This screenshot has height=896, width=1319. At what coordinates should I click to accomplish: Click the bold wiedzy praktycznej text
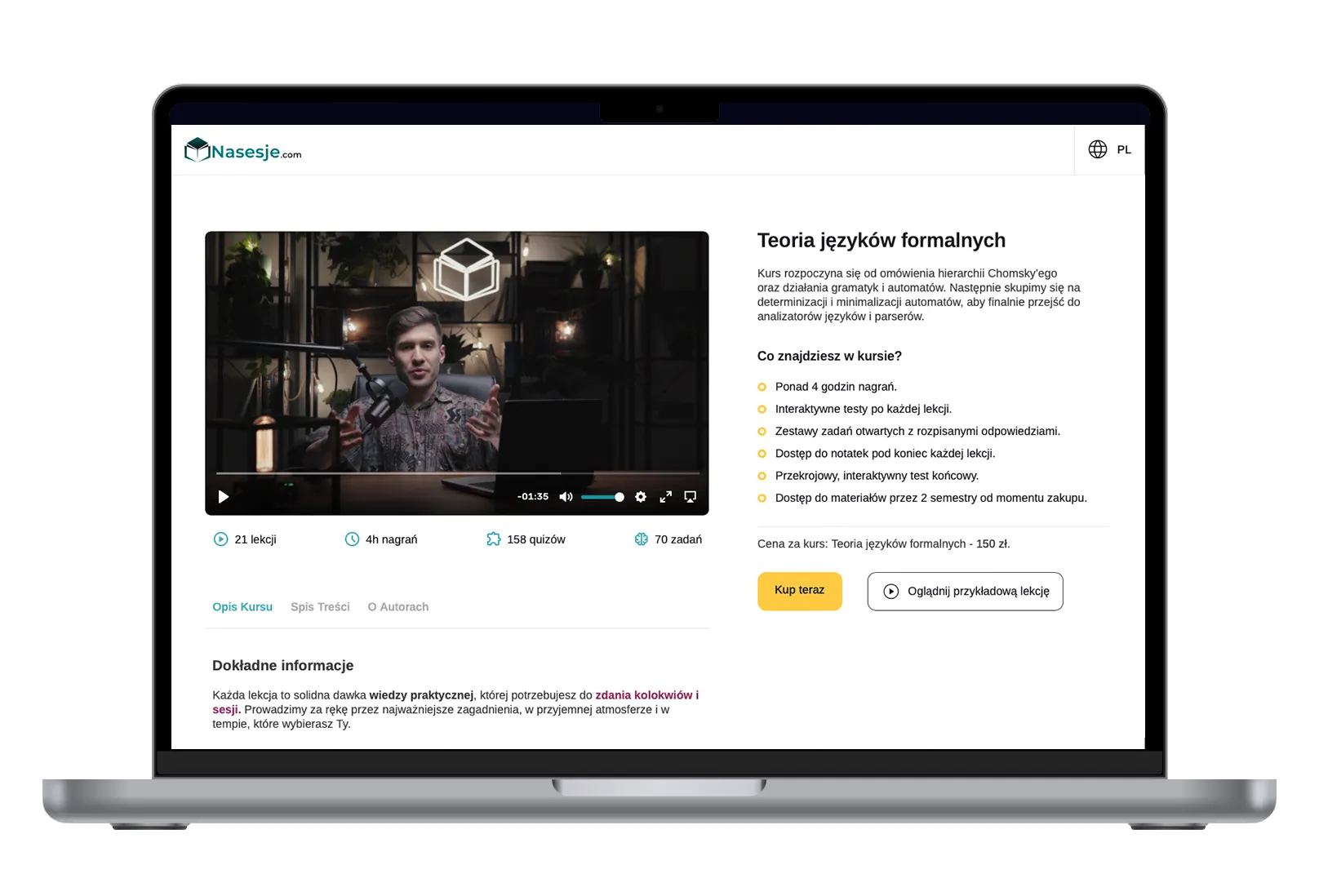pyautogui.click(x=421, y=695)
